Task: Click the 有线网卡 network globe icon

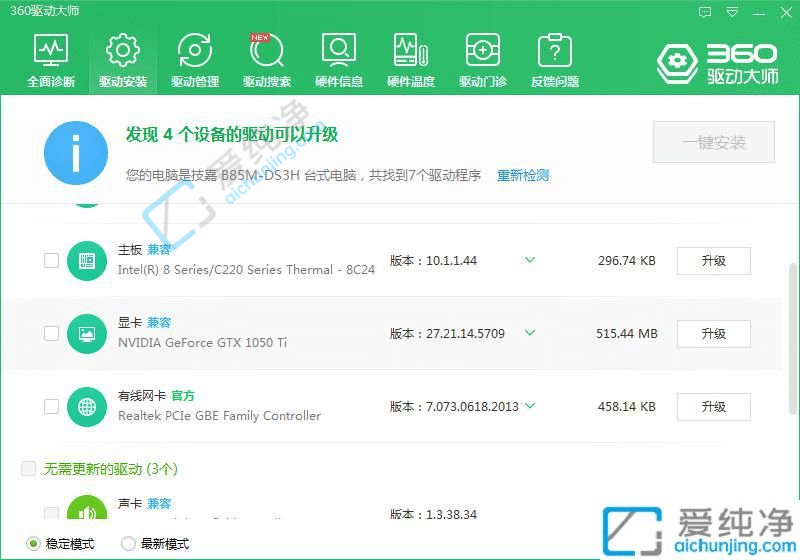Action: 87,406
